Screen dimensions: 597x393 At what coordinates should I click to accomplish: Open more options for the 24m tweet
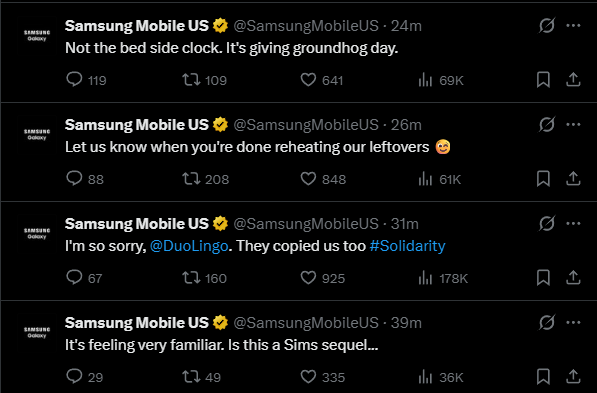573,26
